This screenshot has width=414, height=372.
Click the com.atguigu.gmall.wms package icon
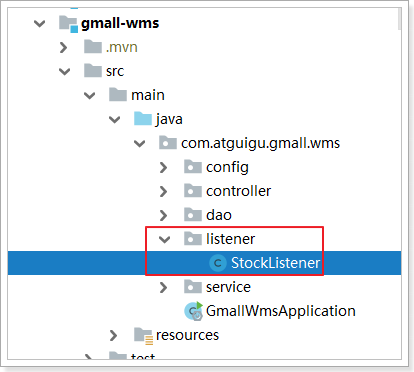click(168, 143)
